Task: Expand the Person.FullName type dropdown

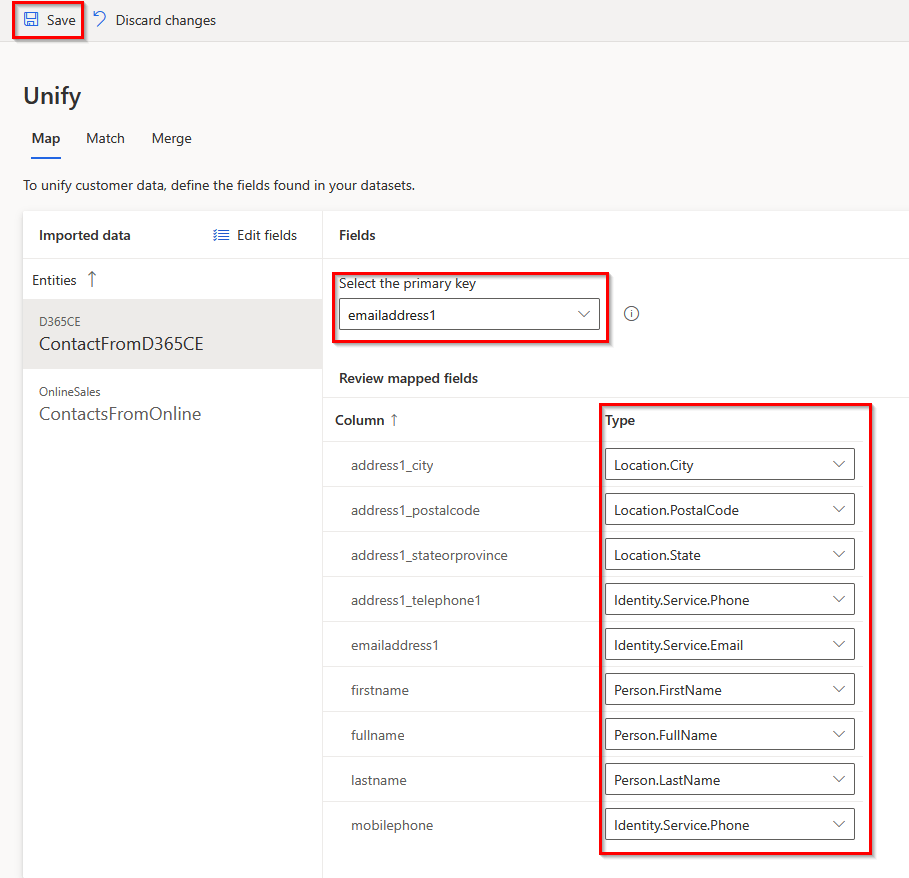Action: 729,735
